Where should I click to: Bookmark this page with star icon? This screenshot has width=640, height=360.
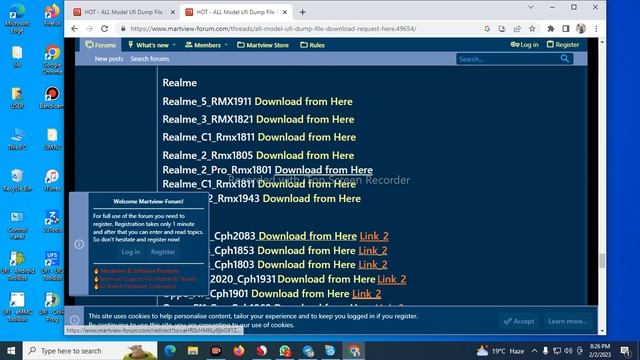click(x=532, y=29)
